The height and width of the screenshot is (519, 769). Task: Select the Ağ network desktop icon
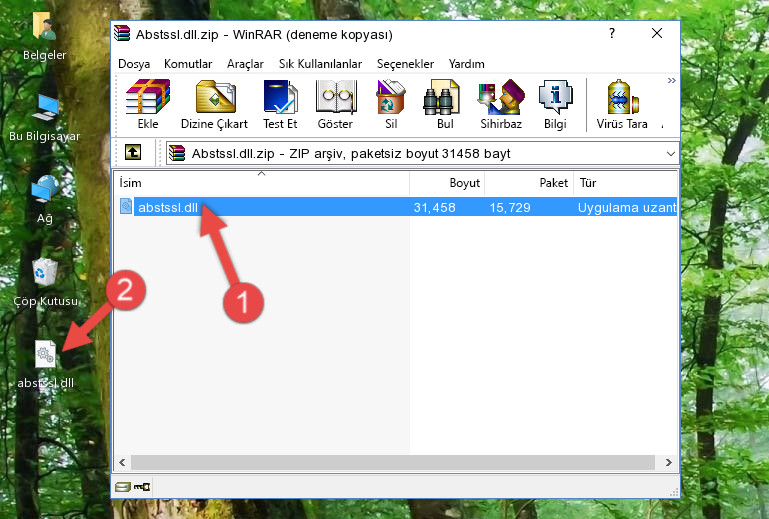[44, 200]
